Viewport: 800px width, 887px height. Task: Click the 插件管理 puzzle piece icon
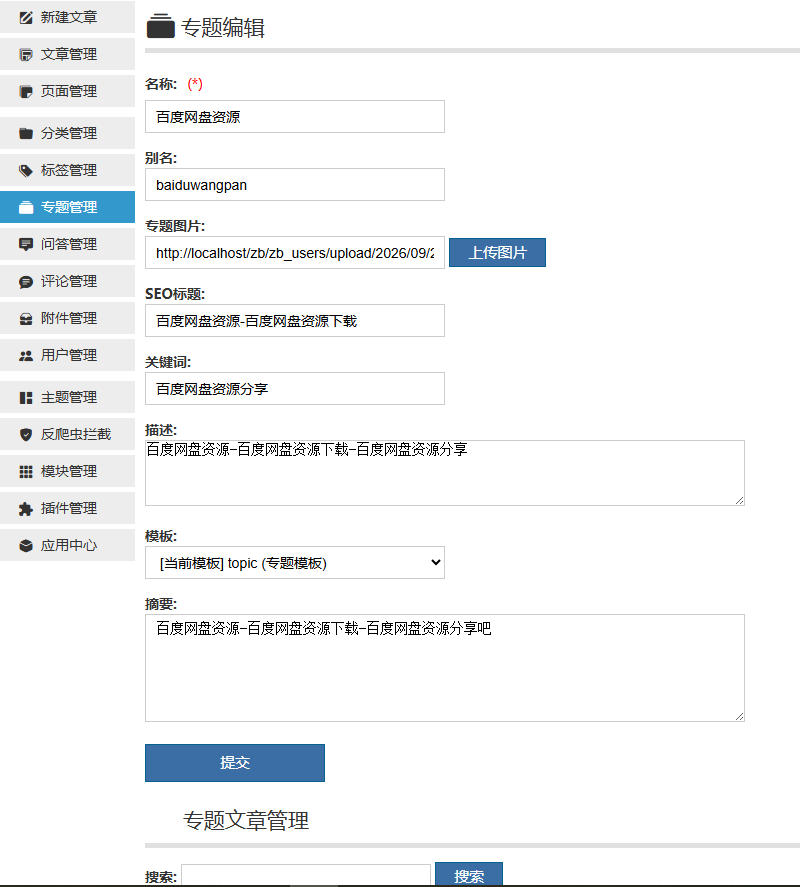pyautogui.click(x=26, y=509)
